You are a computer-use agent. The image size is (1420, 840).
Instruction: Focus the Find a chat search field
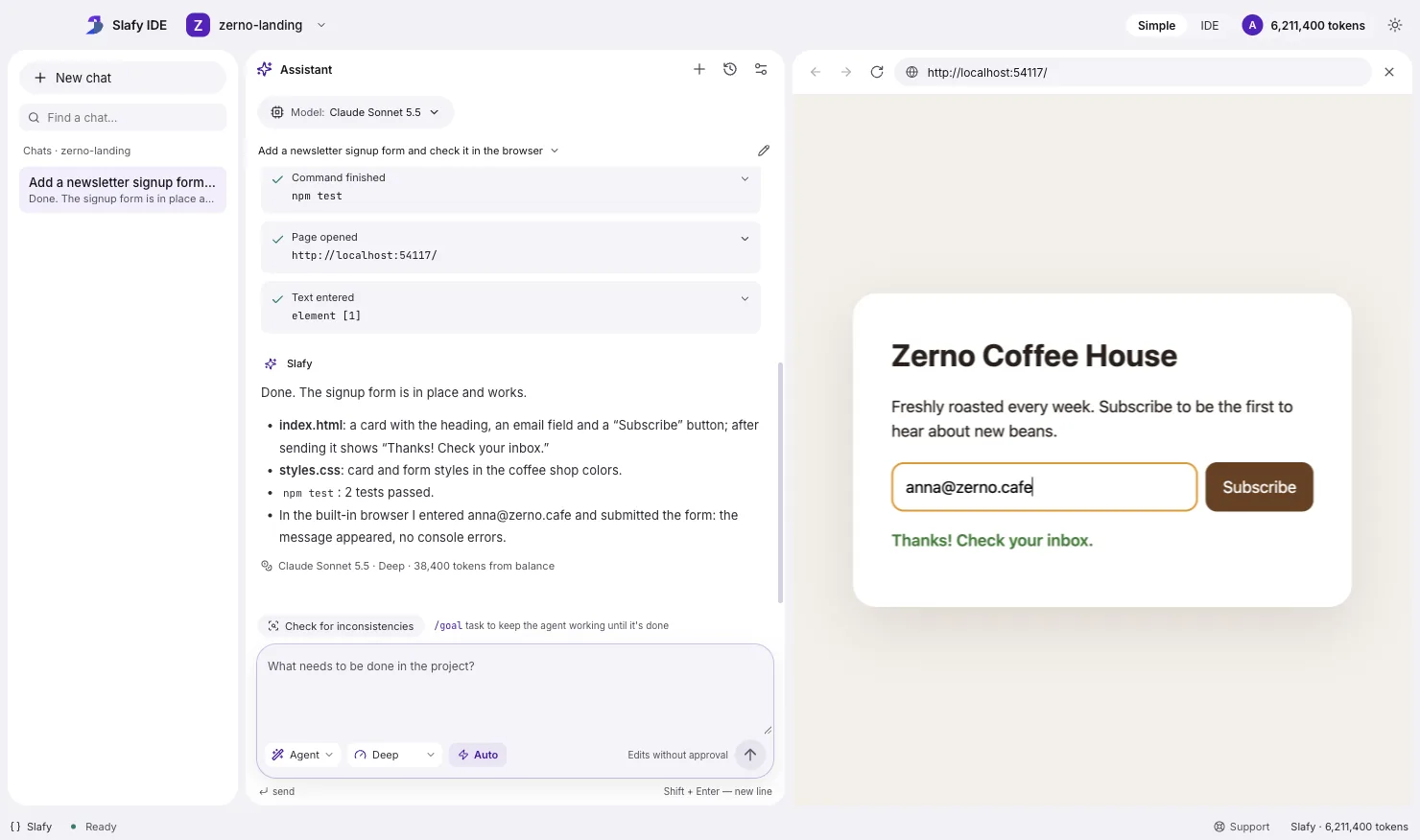[123, 117]
